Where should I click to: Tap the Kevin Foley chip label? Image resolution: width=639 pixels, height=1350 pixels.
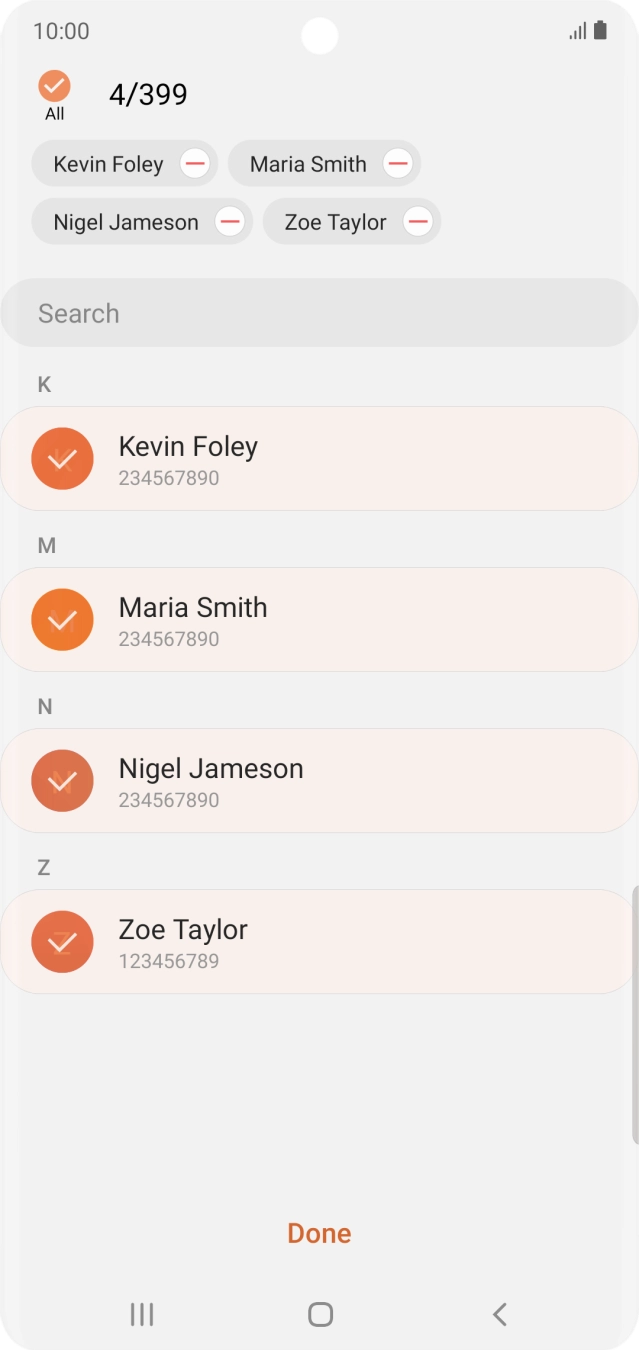pyautogui.click(x=108, y=164)
